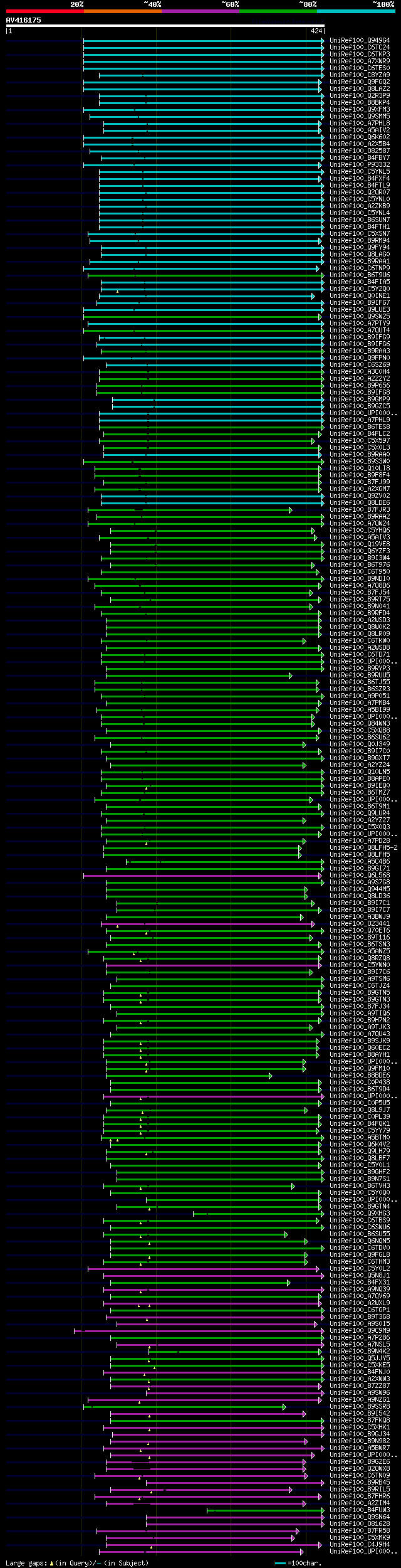Select the UniRef100_A2X5B4 entry
The height and width of the screenshot is (1568, 401).
point(360,144)
